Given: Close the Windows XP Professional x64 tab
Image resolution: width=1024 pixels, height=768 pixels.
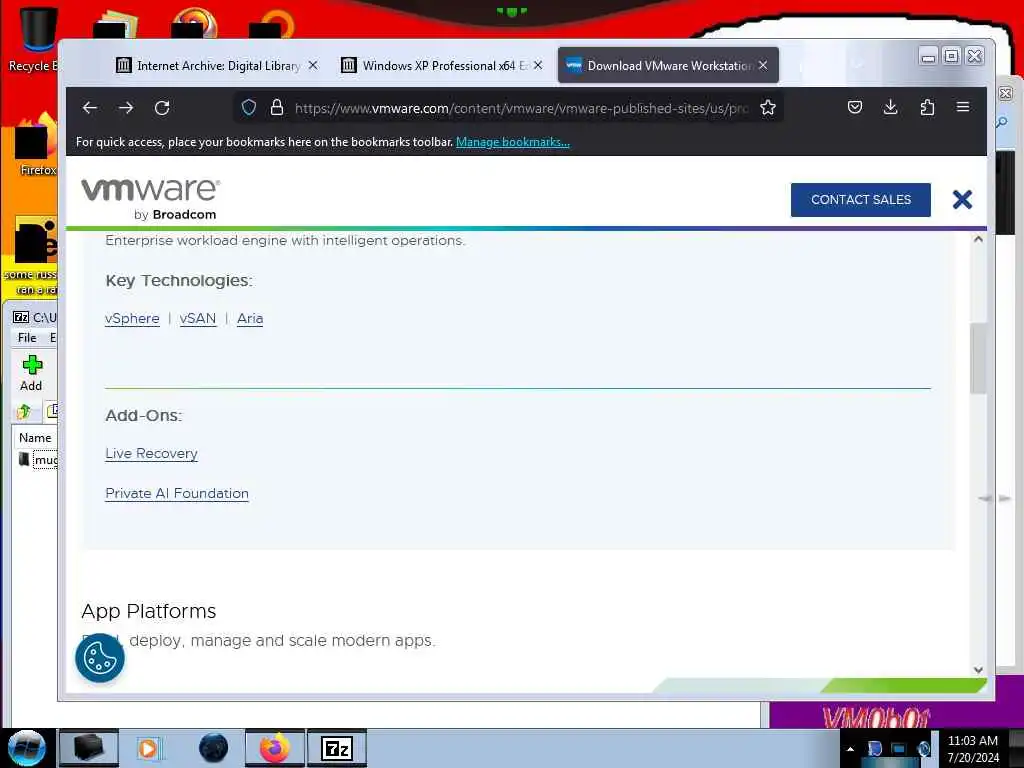Looking at the screenshot, I should pyautogui.click(x=537, y=65).
